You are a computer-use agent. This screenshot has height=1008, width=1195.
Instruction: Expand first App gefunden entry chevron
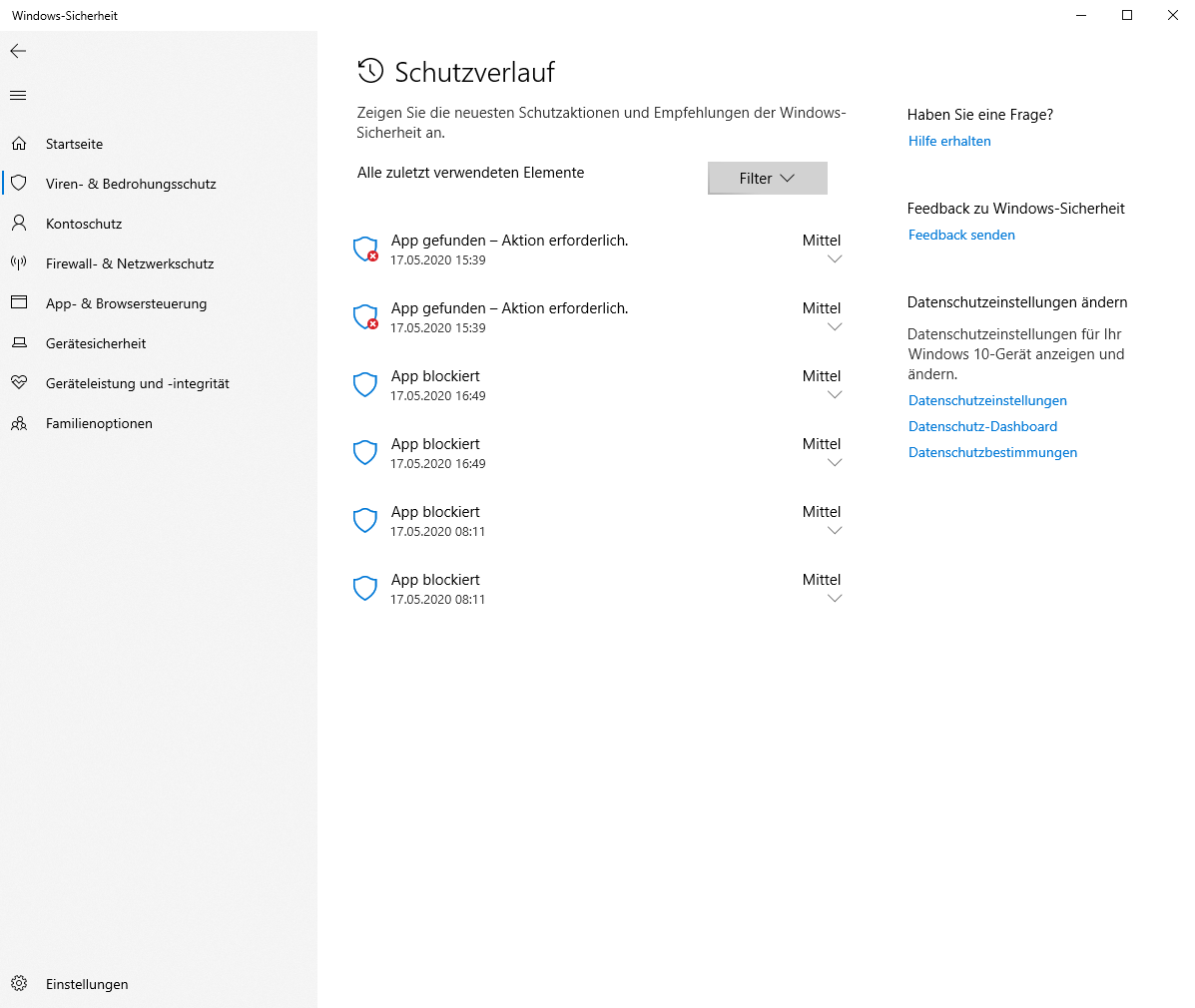click(835, 259)
